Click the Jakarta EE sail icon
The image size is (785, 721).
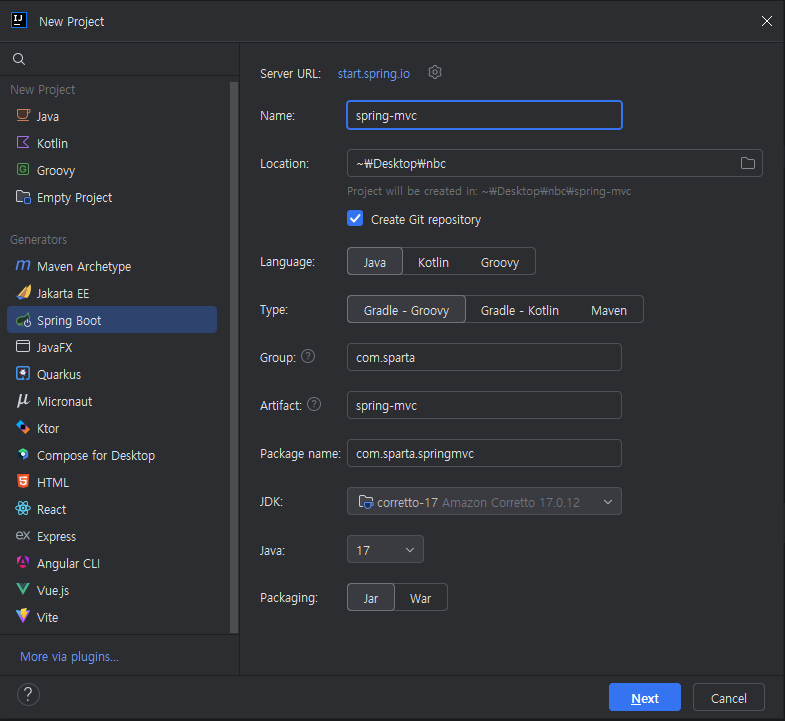coord(23,292)
